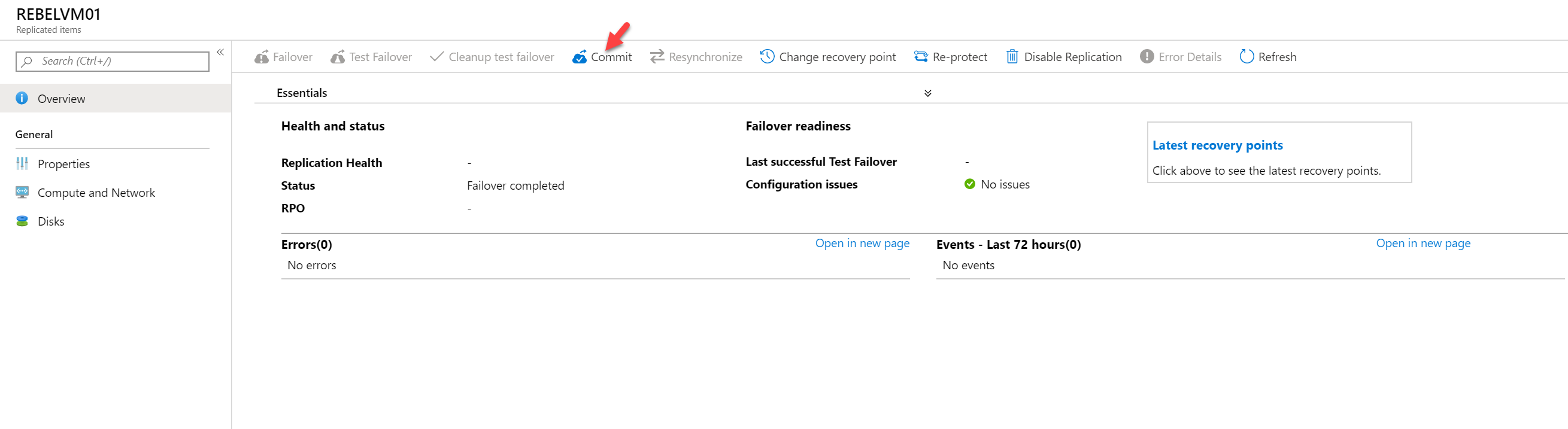Click the Cleanup test failover checkmark icon
This screenshot has width=1568, height=429.
pyautogui.click(x=436, y=57)
